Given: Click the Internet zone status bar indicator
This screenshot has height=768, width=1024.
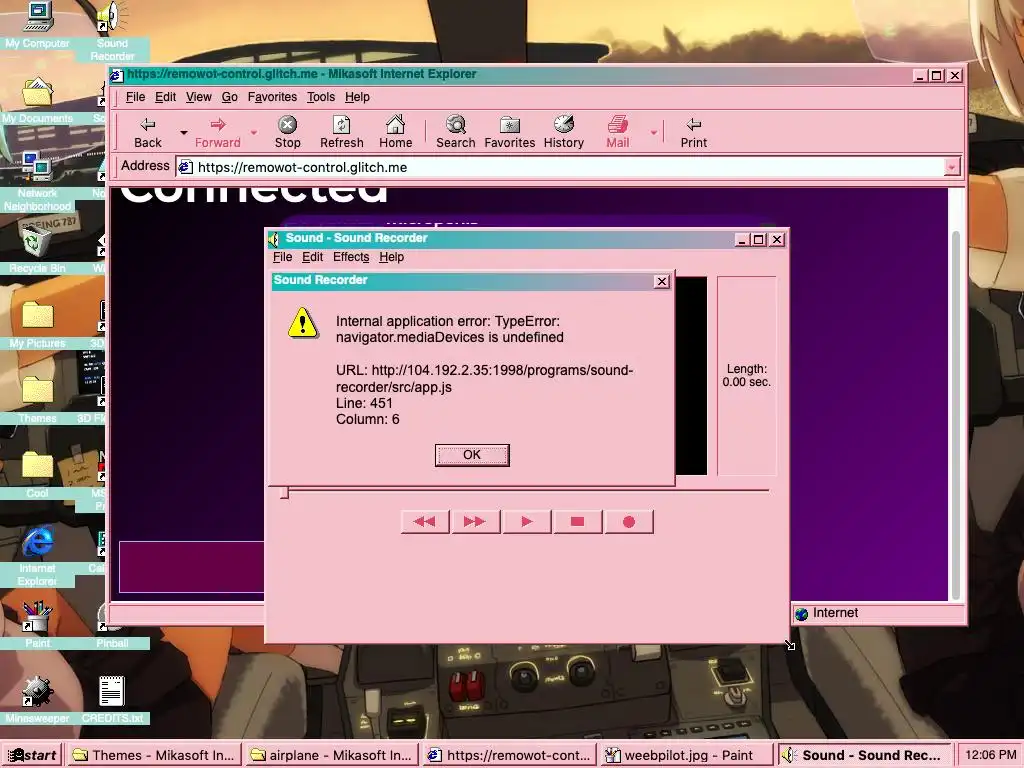Looking at the screenshot, I should coord(878,613).
